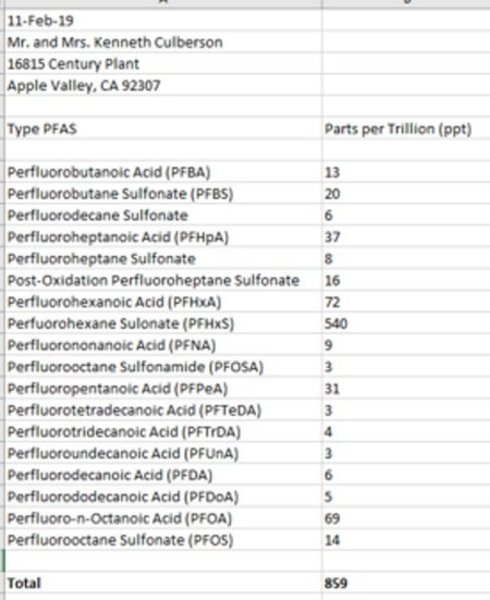Click the PFHpA value 37
The image size is (490, 600).
(406, 237)
